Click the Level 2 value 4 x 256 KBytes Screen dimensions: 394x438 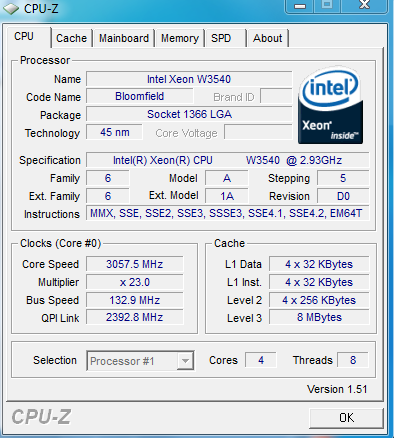319,300
